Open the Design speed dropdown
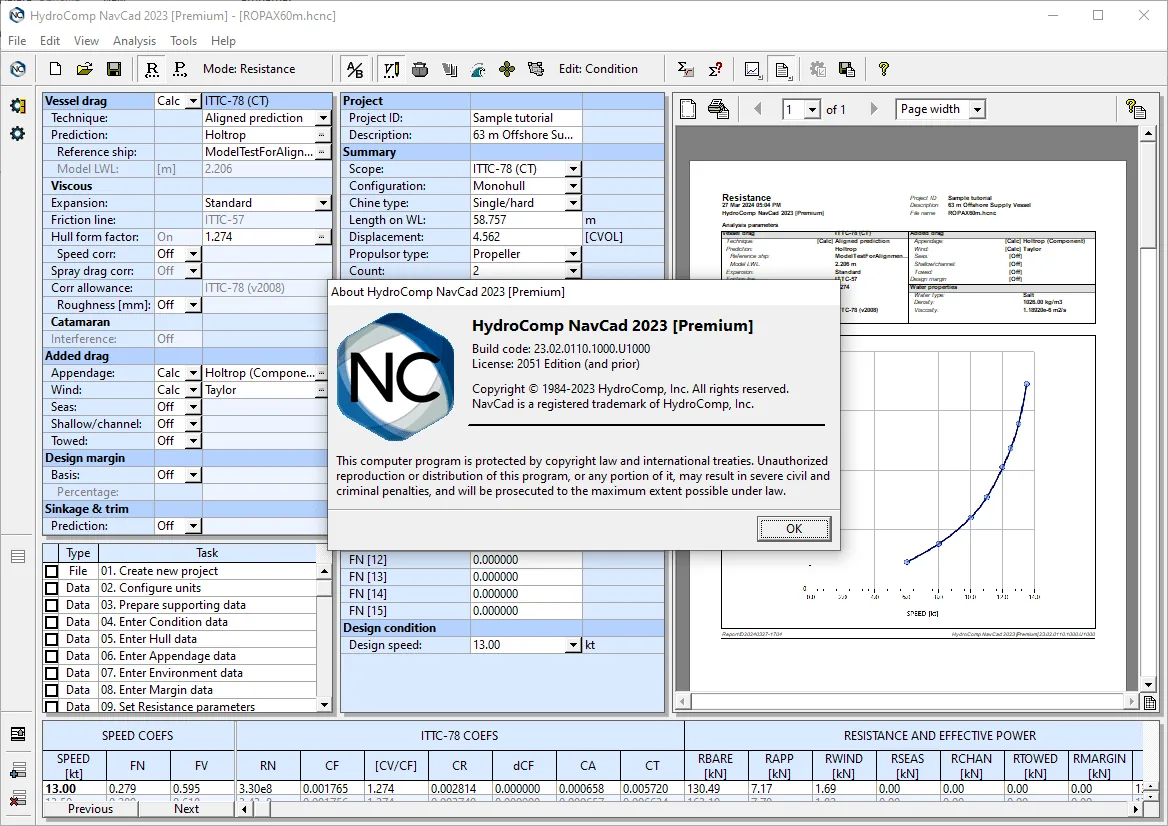Image resolution: width=1168 pixels, height=826 pixels. point(573,645)
